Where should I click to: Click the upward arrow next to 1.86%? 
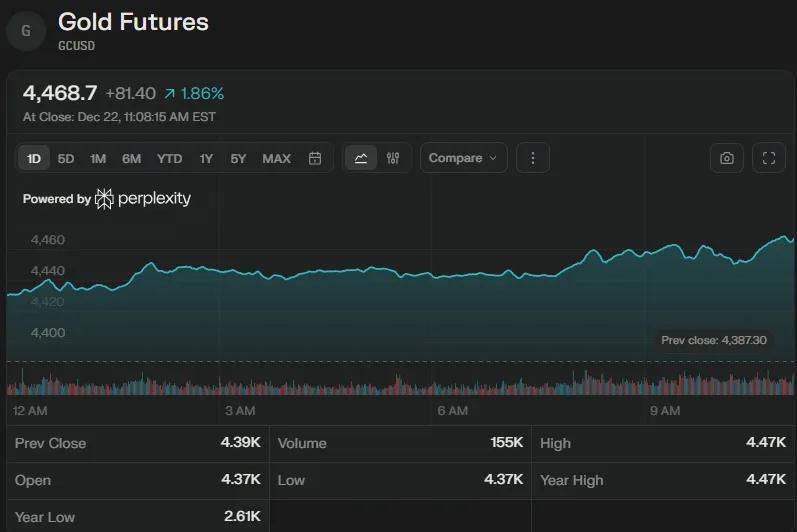170,93
